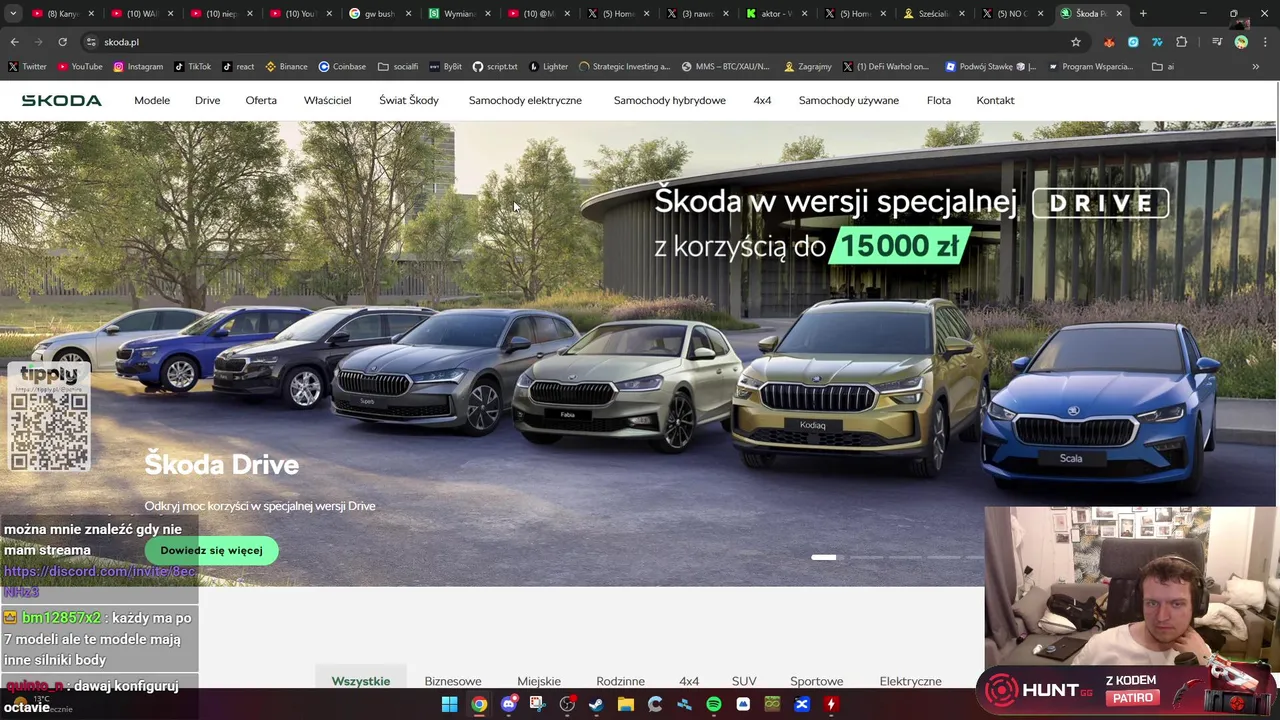The width and height of the screenshot is (1280, 720).
Task: Open the Coinbase bookmark
Action: coord(342,66)
